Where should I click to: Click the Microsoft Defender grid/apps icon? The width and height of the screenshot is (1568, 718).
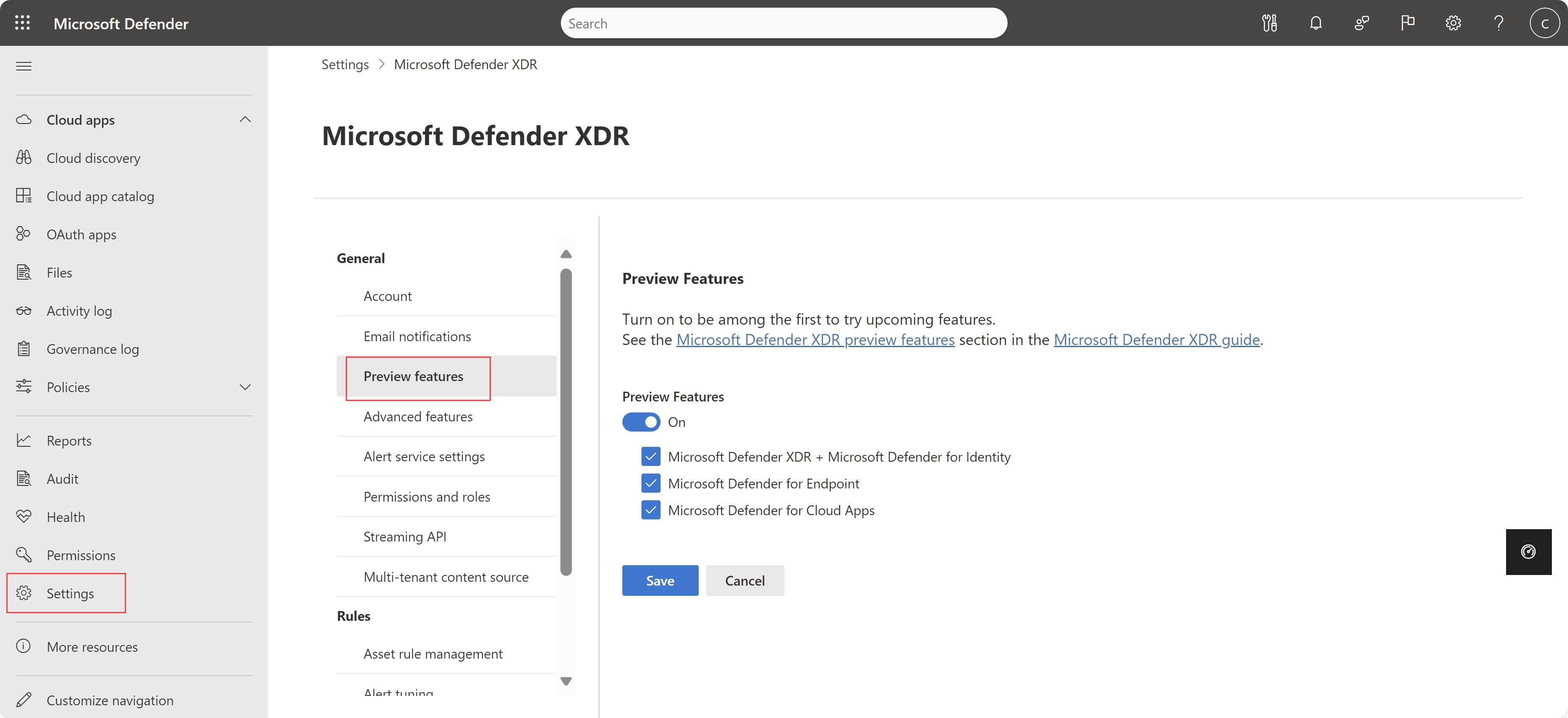pos(21,22)
